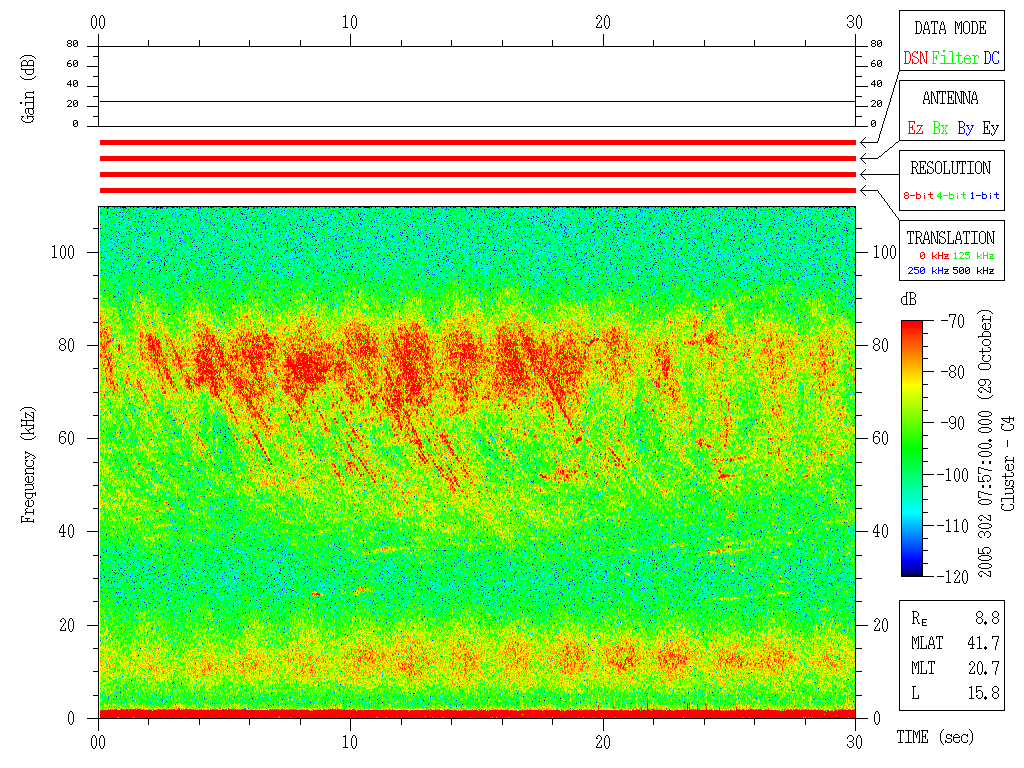1024x768 pixels.
Task: Click the horizontal gain line in Gain plot
Action: (x=477, y=101)
